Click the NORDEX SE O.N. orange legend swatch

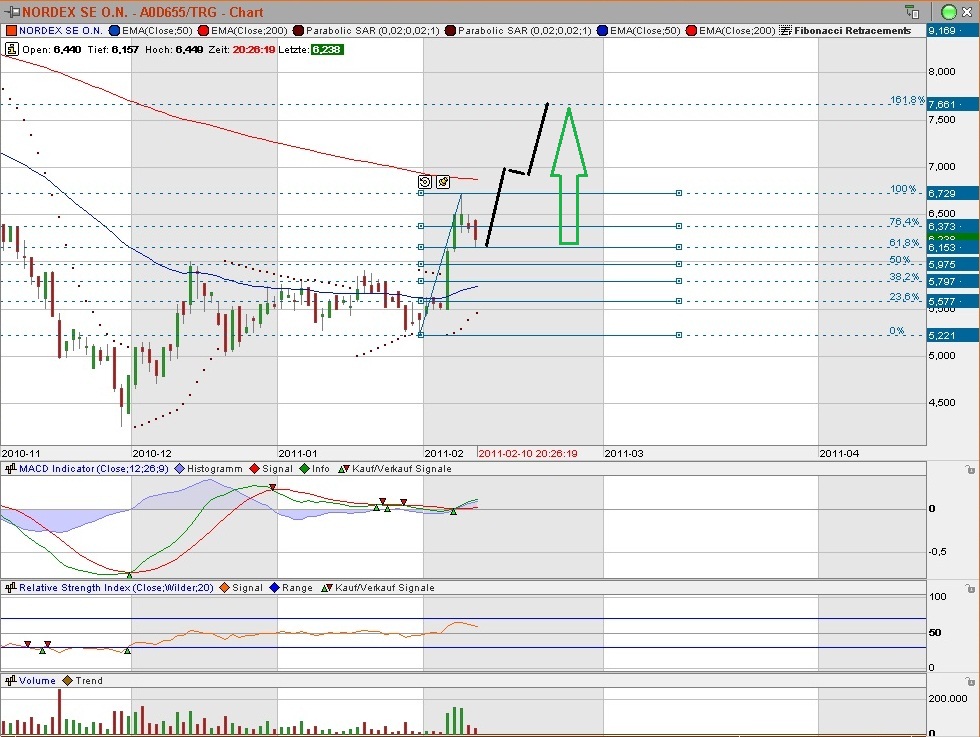click(x=10, y=30)
